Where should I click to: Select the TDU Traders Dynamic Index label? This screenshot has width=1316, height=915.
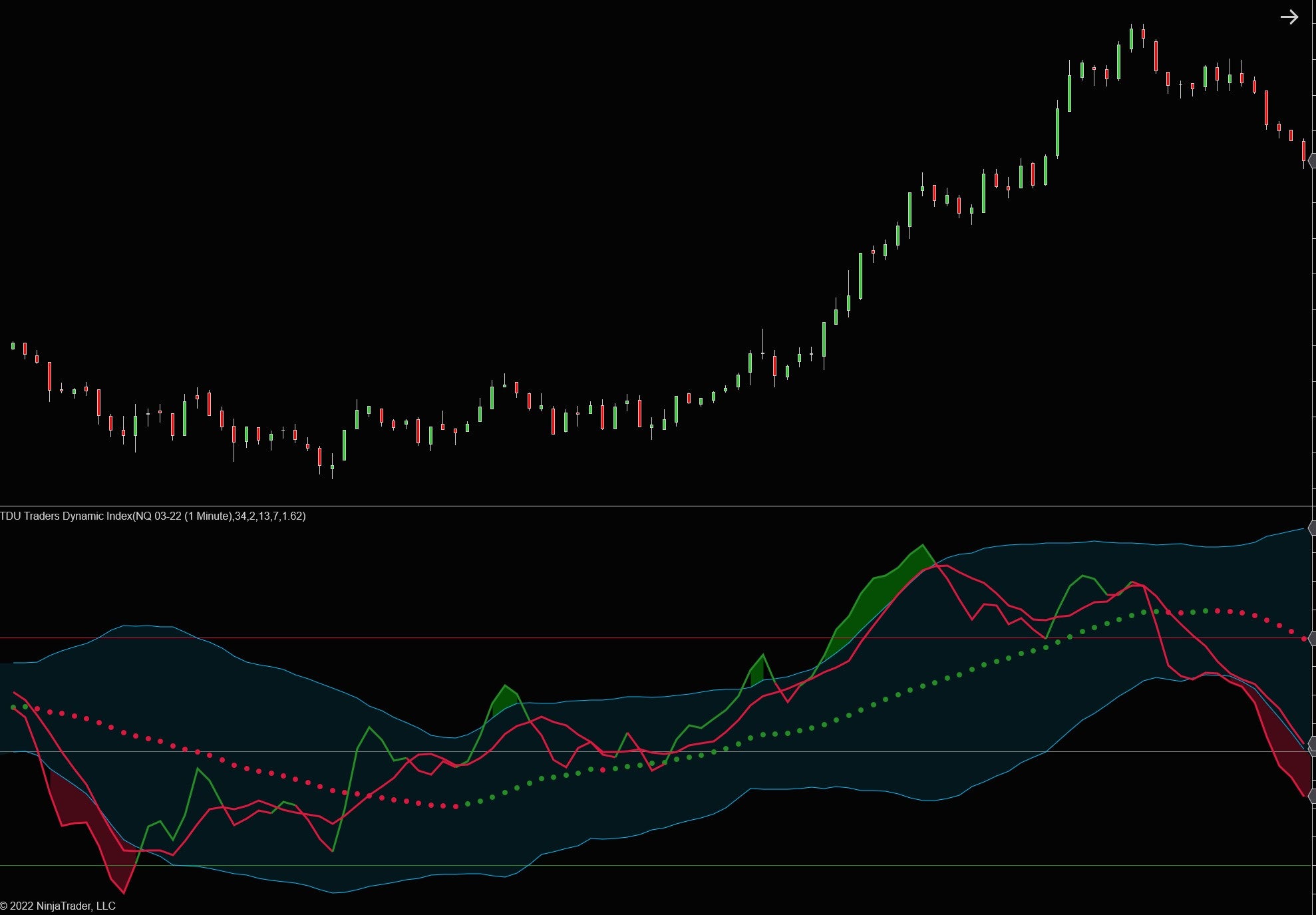[153, 516]
